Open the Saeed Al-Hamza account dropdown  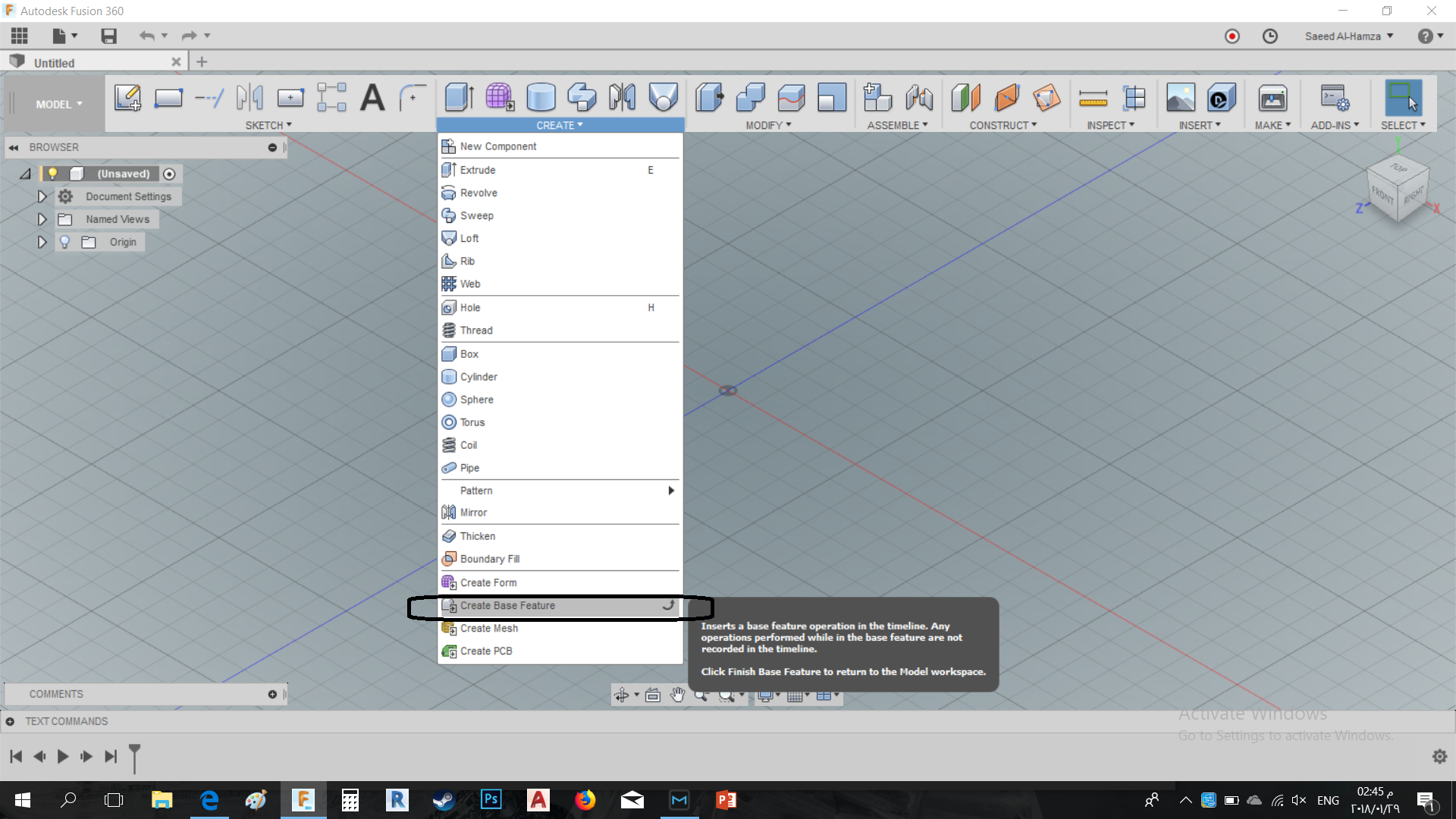click(1349, 36)
